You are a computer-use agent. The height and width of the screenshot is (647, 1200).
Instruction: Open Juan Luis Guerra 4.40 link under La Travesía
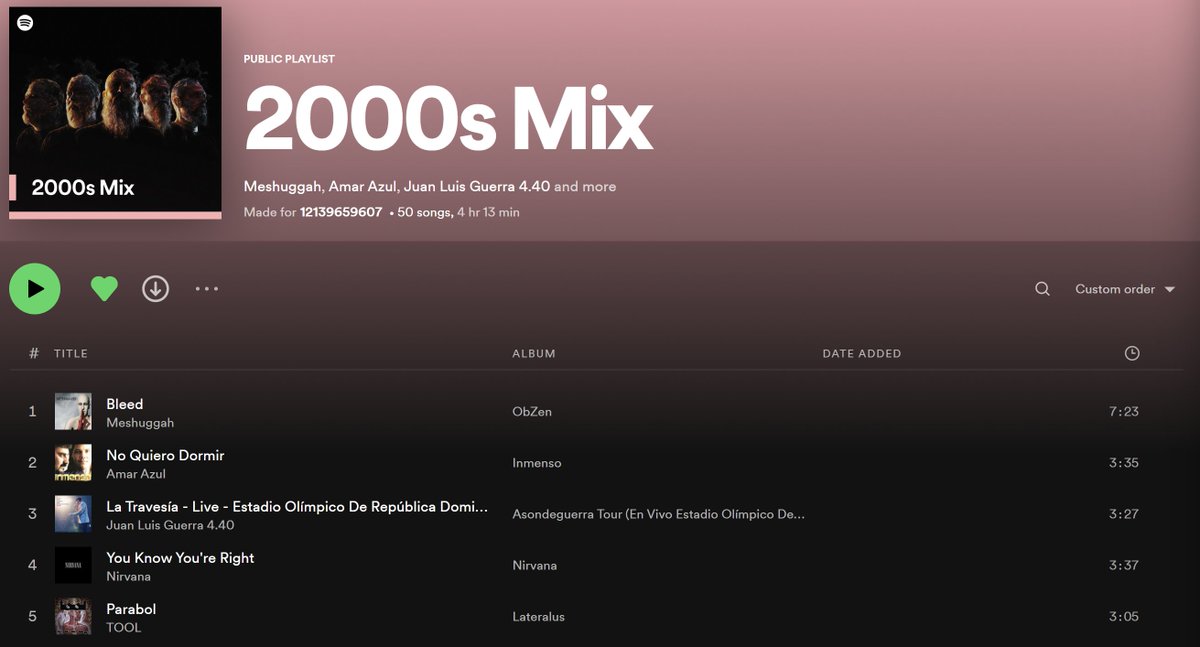point(170,525)
